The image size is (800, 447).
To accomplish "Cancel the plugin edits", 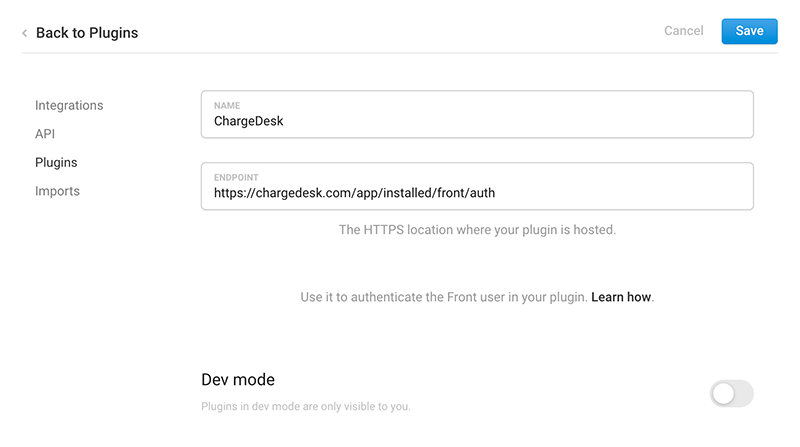I will click(683, 31).
